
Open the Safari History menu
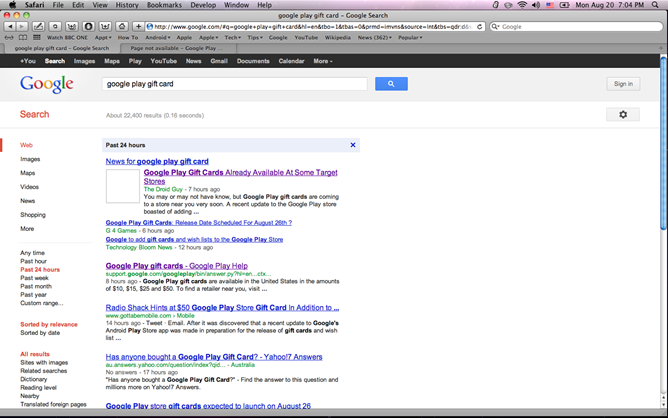127,5
